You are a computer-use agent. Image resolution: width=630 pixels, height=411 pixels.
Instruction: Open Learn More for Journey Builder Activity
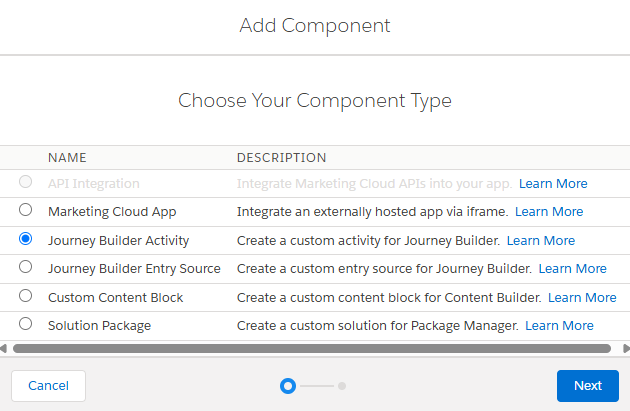541,240
